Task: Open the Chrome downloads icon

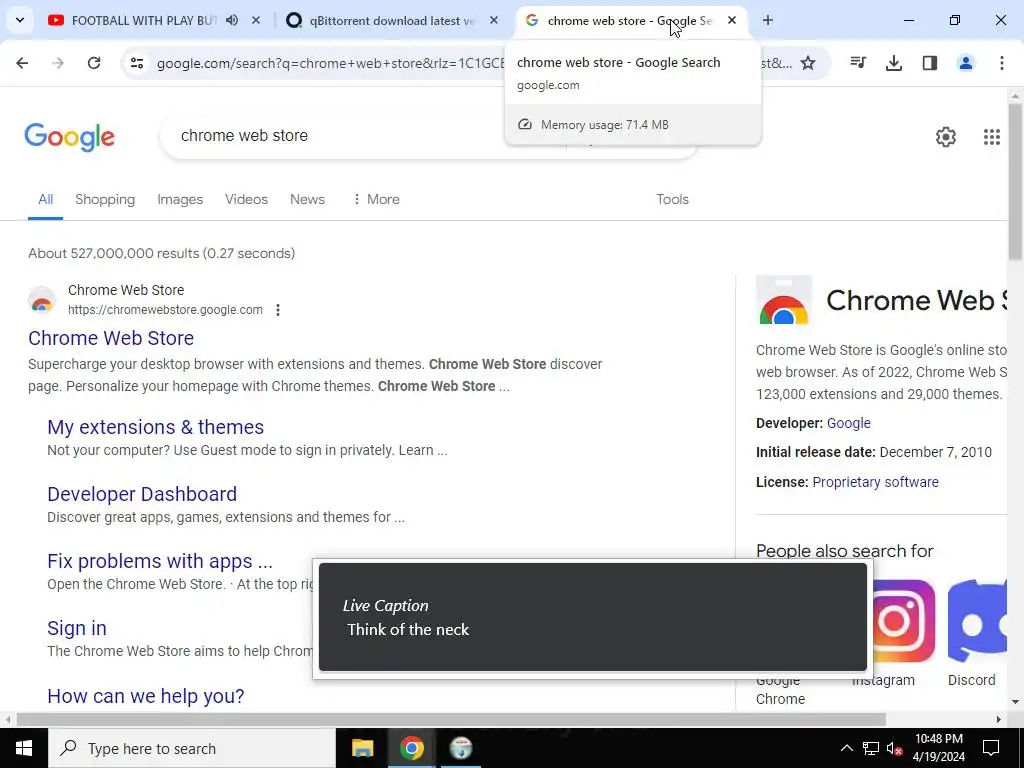Action: (x=894, y=63)
